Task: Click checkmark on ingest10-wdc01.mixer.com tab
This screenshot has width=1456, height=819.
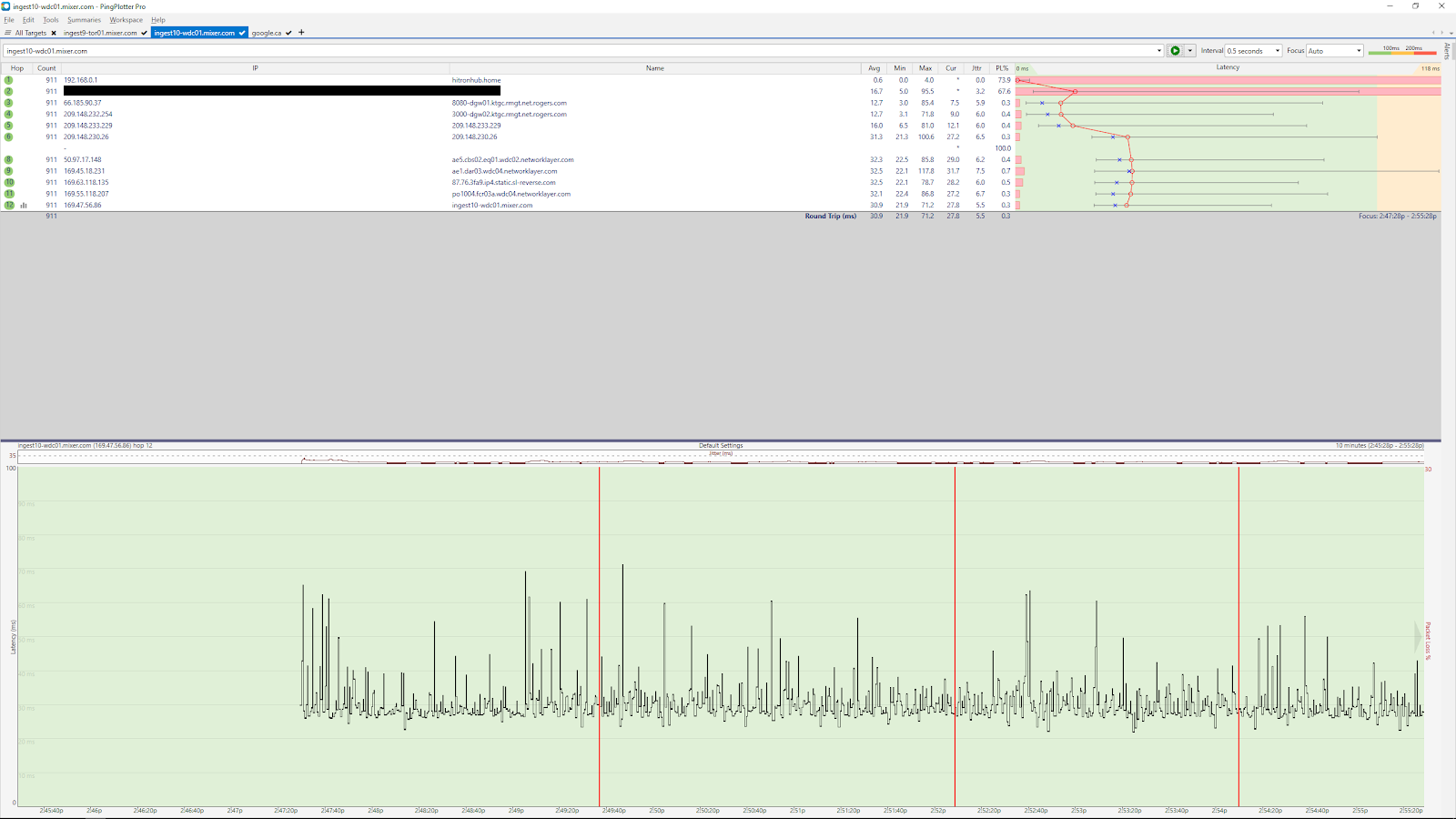Action: click(x=242, y=33)
